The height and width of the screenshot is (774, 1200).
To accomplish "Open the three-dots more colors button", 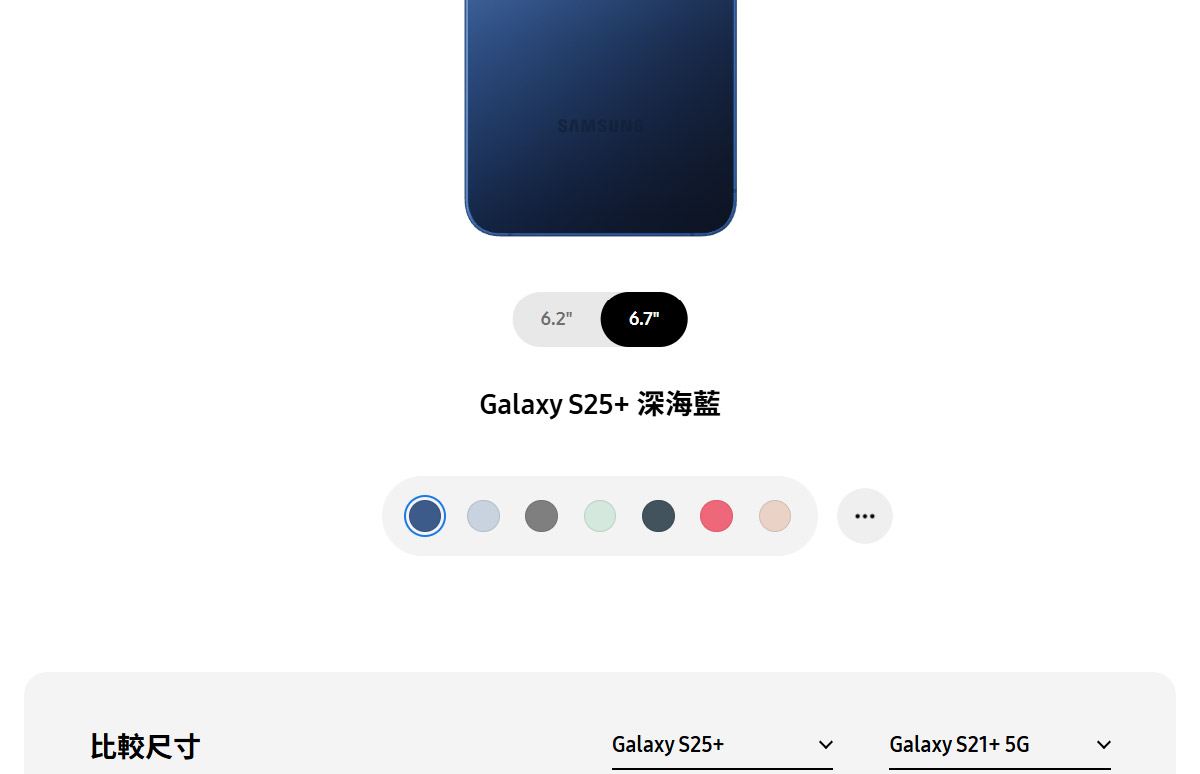I will coord(865,516).
